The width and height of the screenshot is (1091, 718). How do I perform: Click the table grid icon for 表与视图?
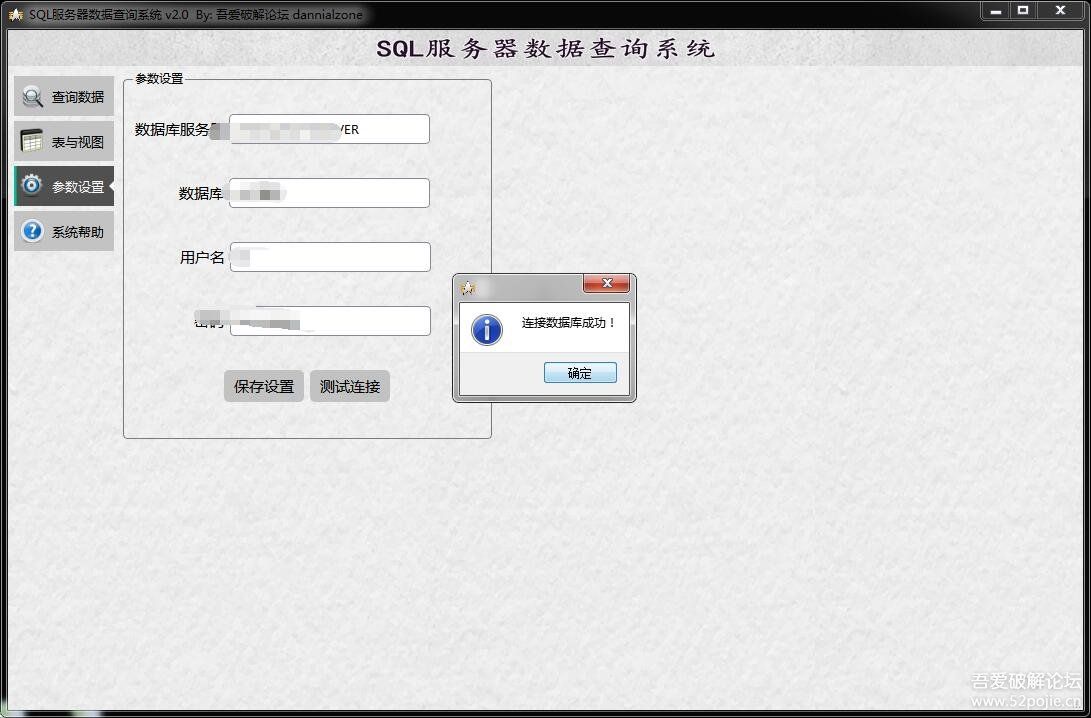click(32, 141)
